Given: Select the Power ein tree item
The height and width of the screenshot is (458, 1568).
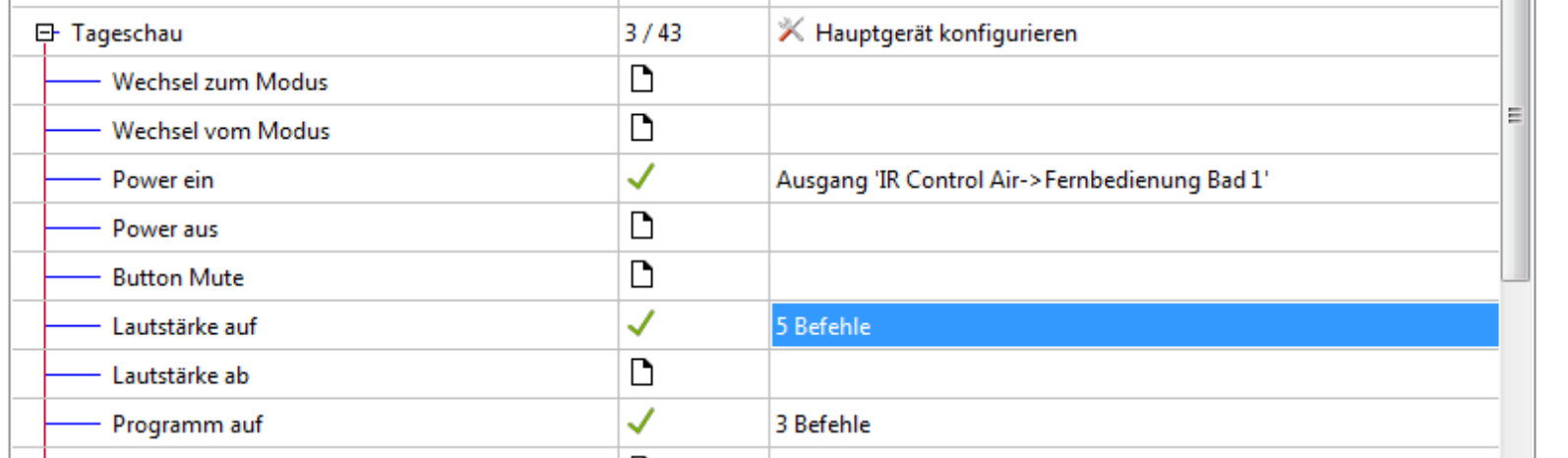Looking at the screenshot, I should 162,180.
